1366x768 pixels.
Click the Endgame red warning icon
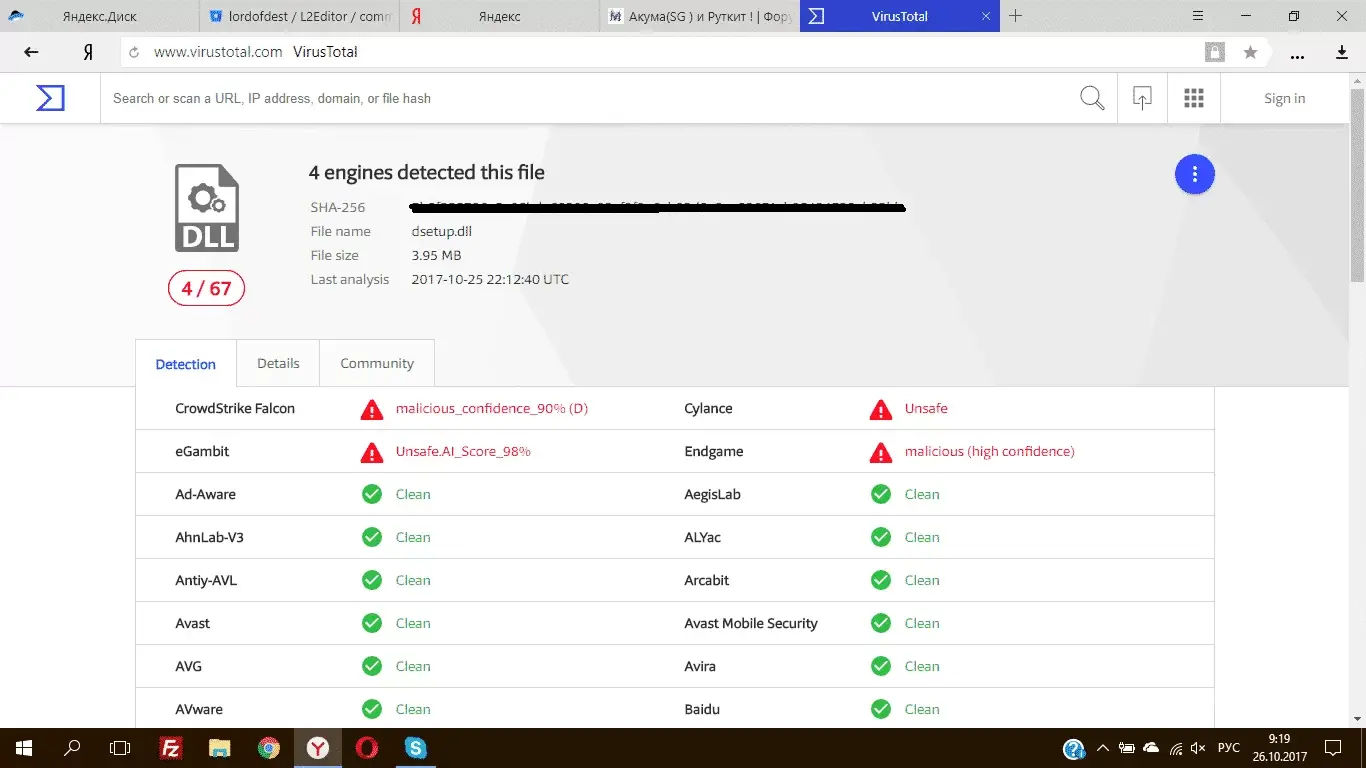coord(881,452)
